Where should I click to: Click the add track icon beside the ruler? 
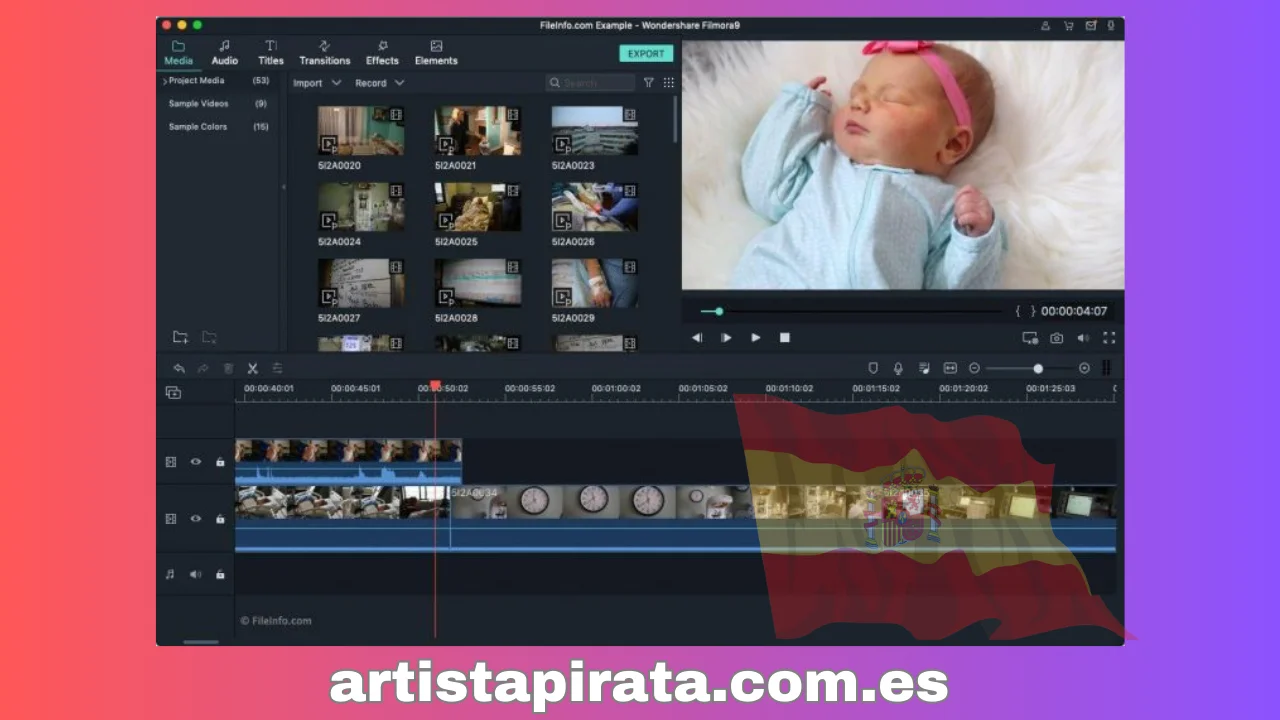click(x=173, y=392)
